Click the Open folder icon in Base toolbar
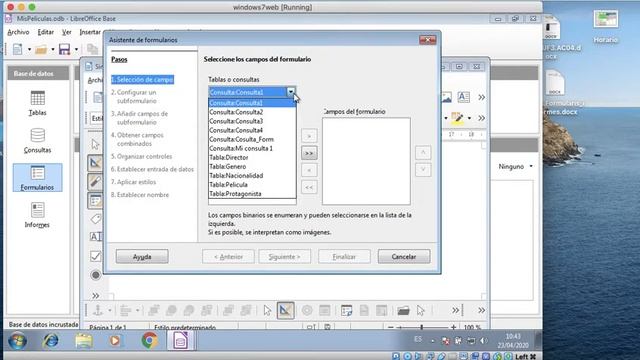This screenshot has height=360, width=640. click(41, 50)
